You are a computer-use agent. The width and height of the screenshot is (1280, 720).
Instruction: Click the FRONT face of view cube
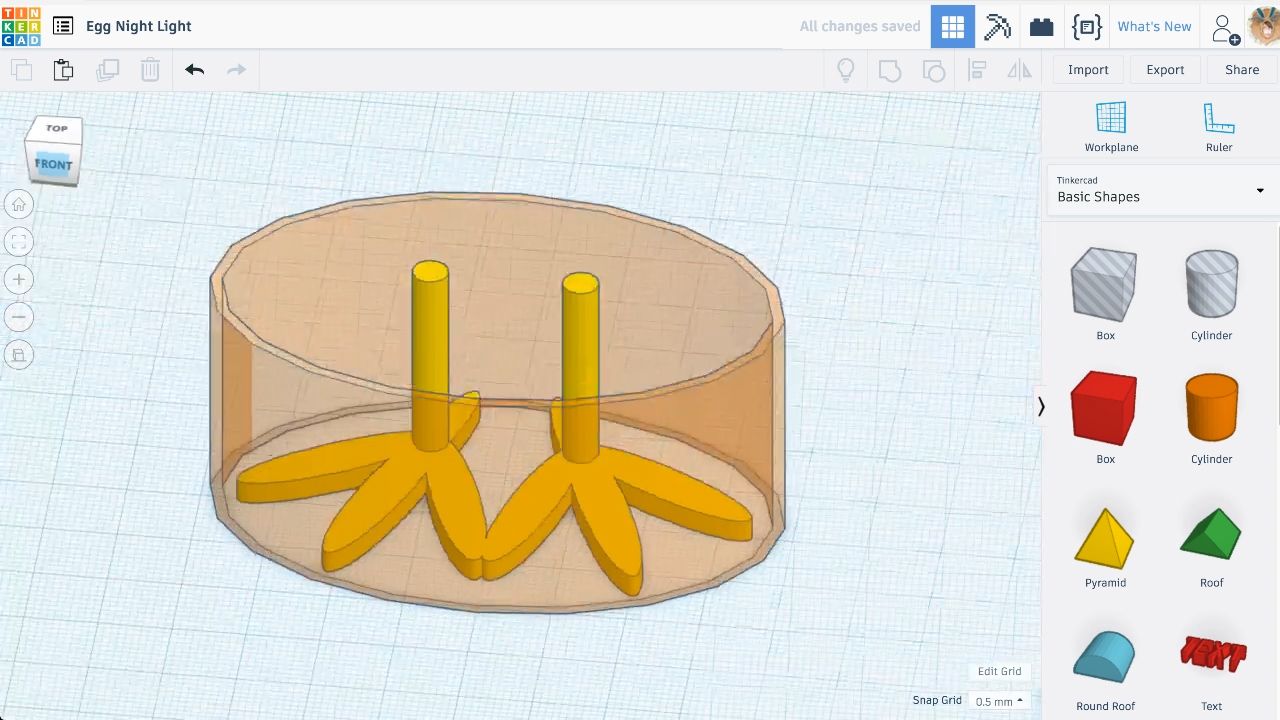(x=54, y=164)
